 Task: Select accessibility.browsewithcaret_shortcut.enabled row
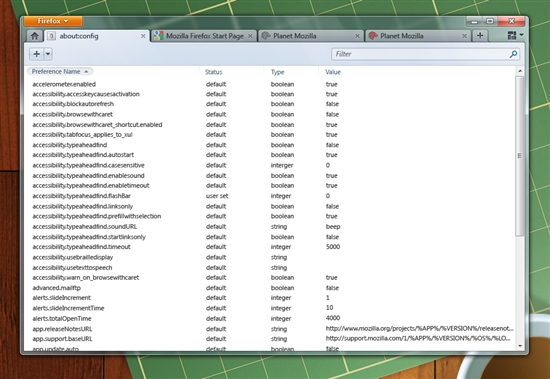[x=270, y=125]
